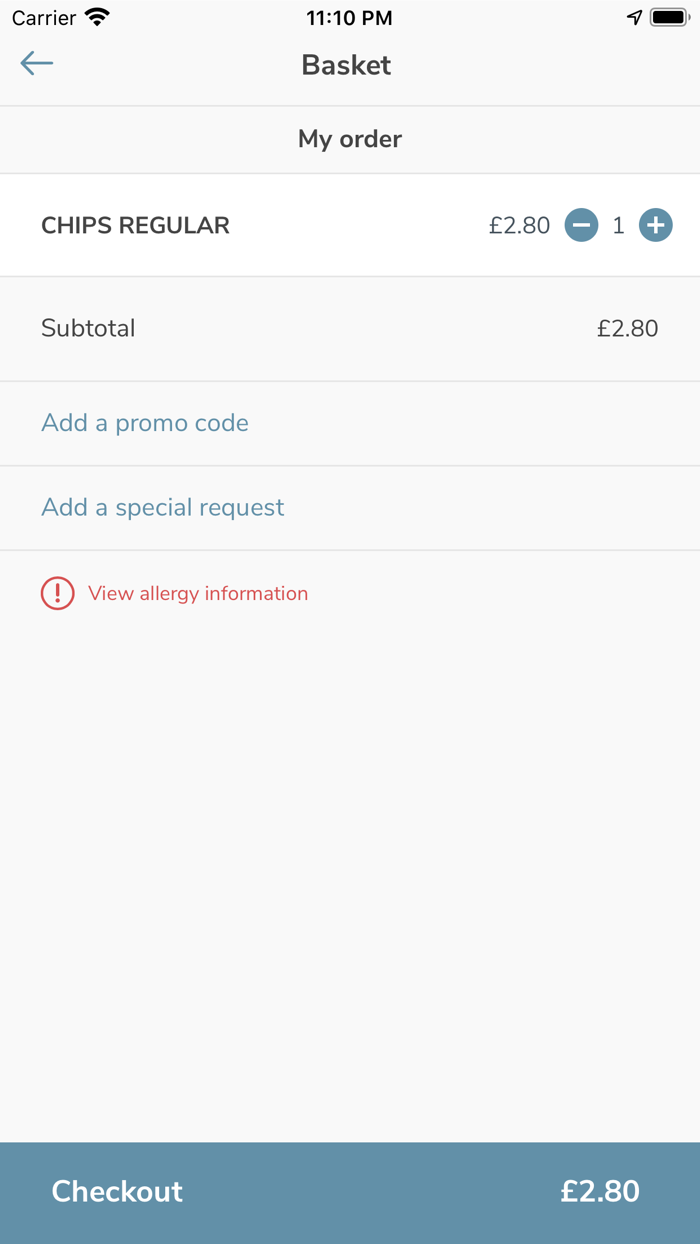
Task: Increase Chips Regular quantity with plus
Action: click(x=656, y=226)
